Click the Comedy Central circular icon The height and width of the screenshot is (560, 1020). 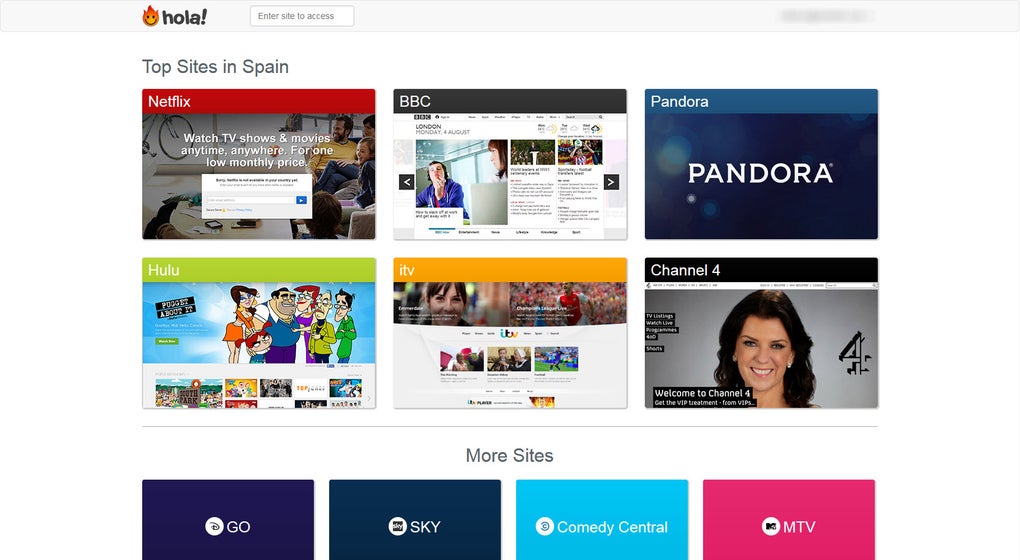click(x=544, y=526)
